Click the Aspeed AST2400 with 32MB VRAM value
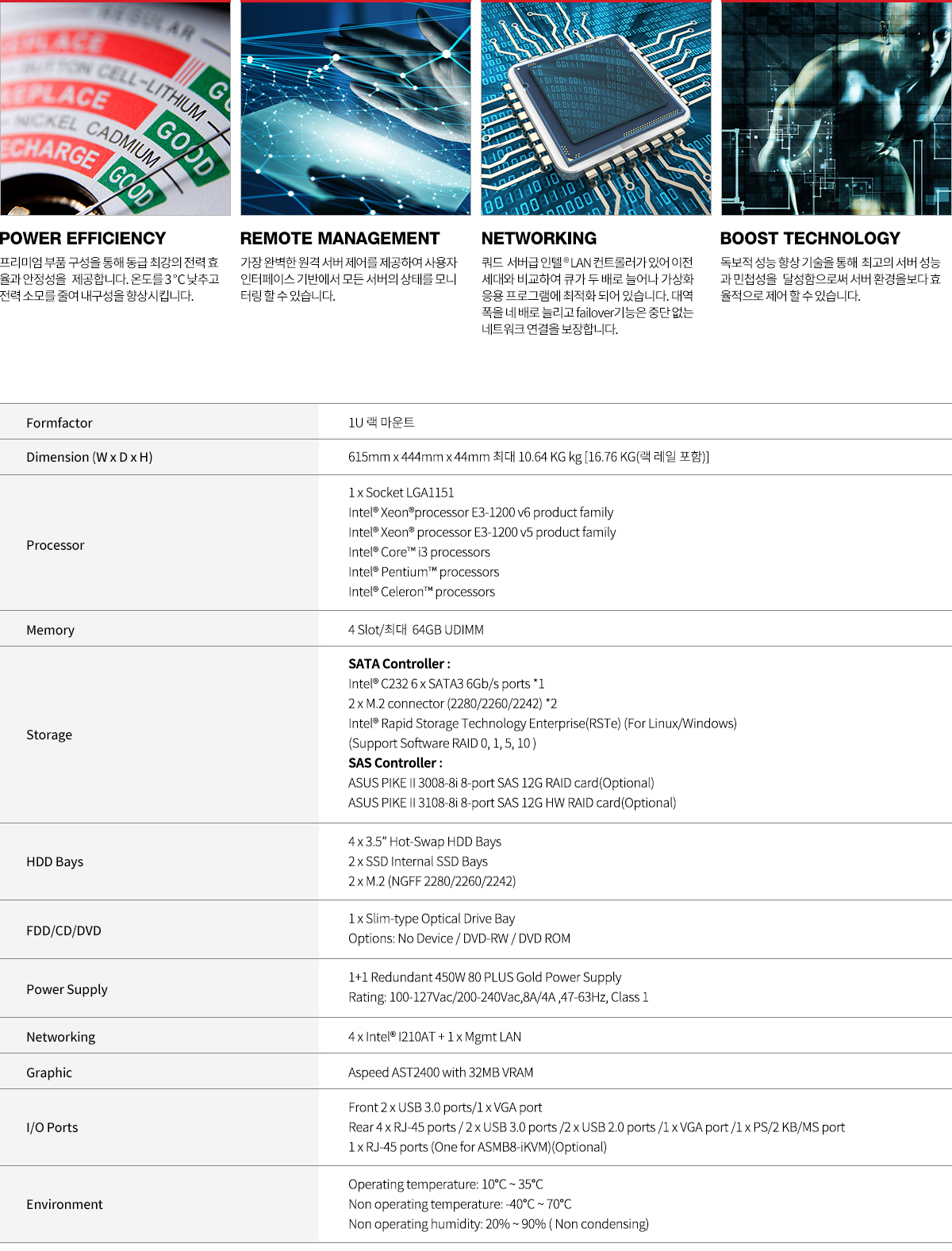952x1251 pixels. pos(441,1073)
